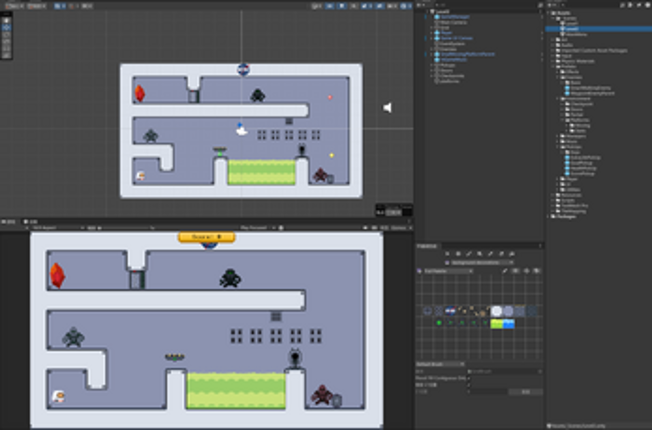Pick the Tile Palette paintbrush tool
This screenshot has height=430, width=652.
(469, 254)
